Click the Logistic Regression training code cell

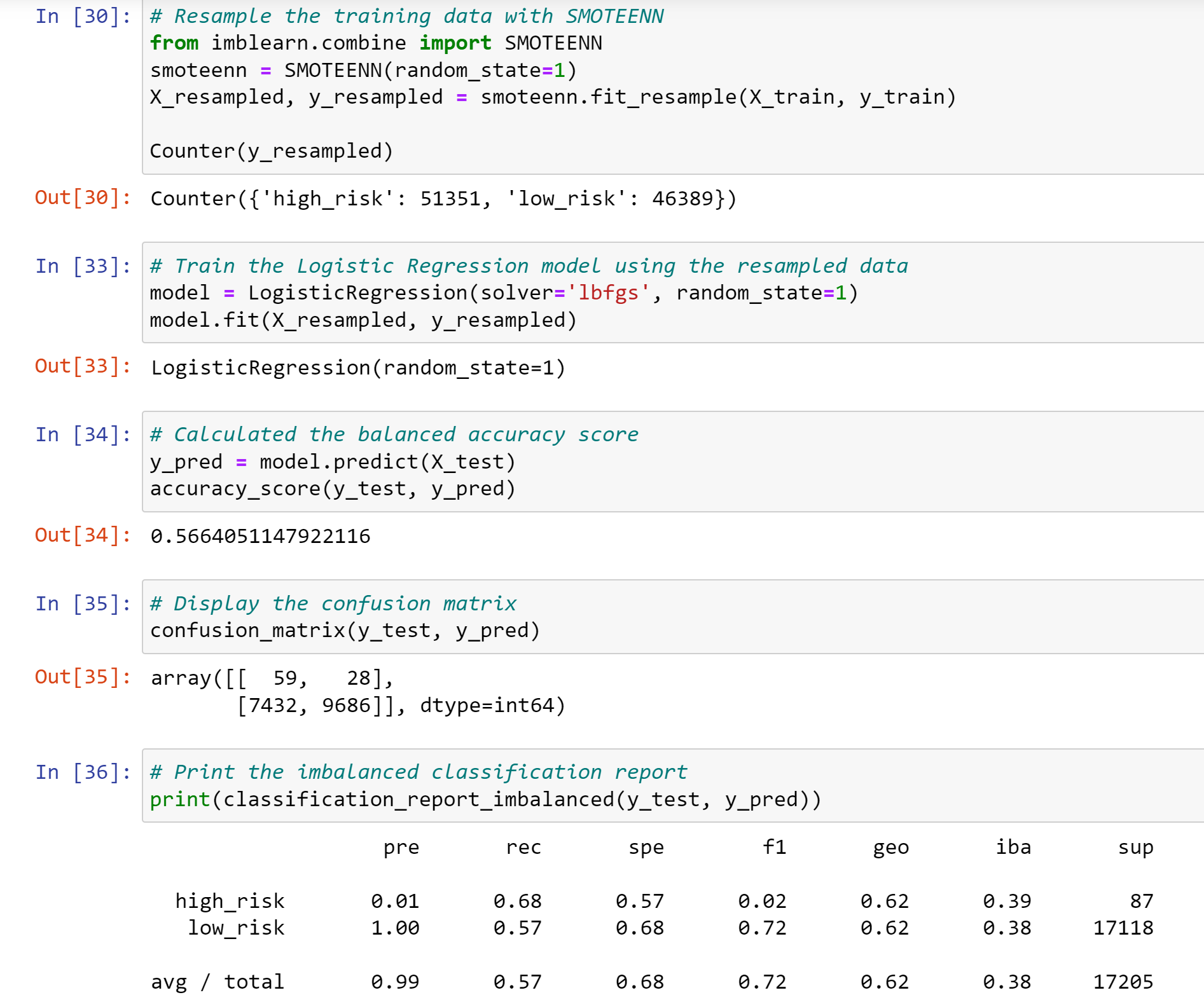pos(673,292)
